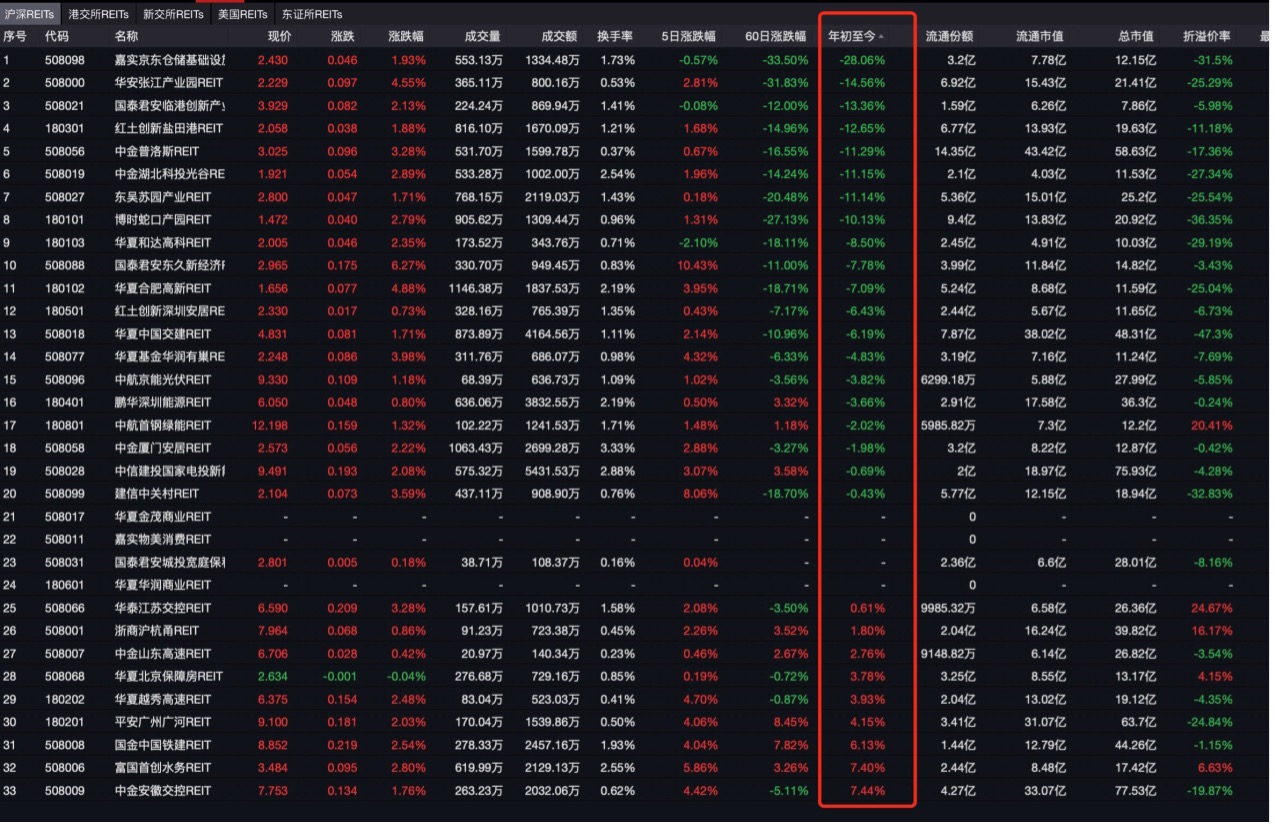Select 华夏华润商业REIT row
This screenshot has width=1274, height=825.
[636, 586]
